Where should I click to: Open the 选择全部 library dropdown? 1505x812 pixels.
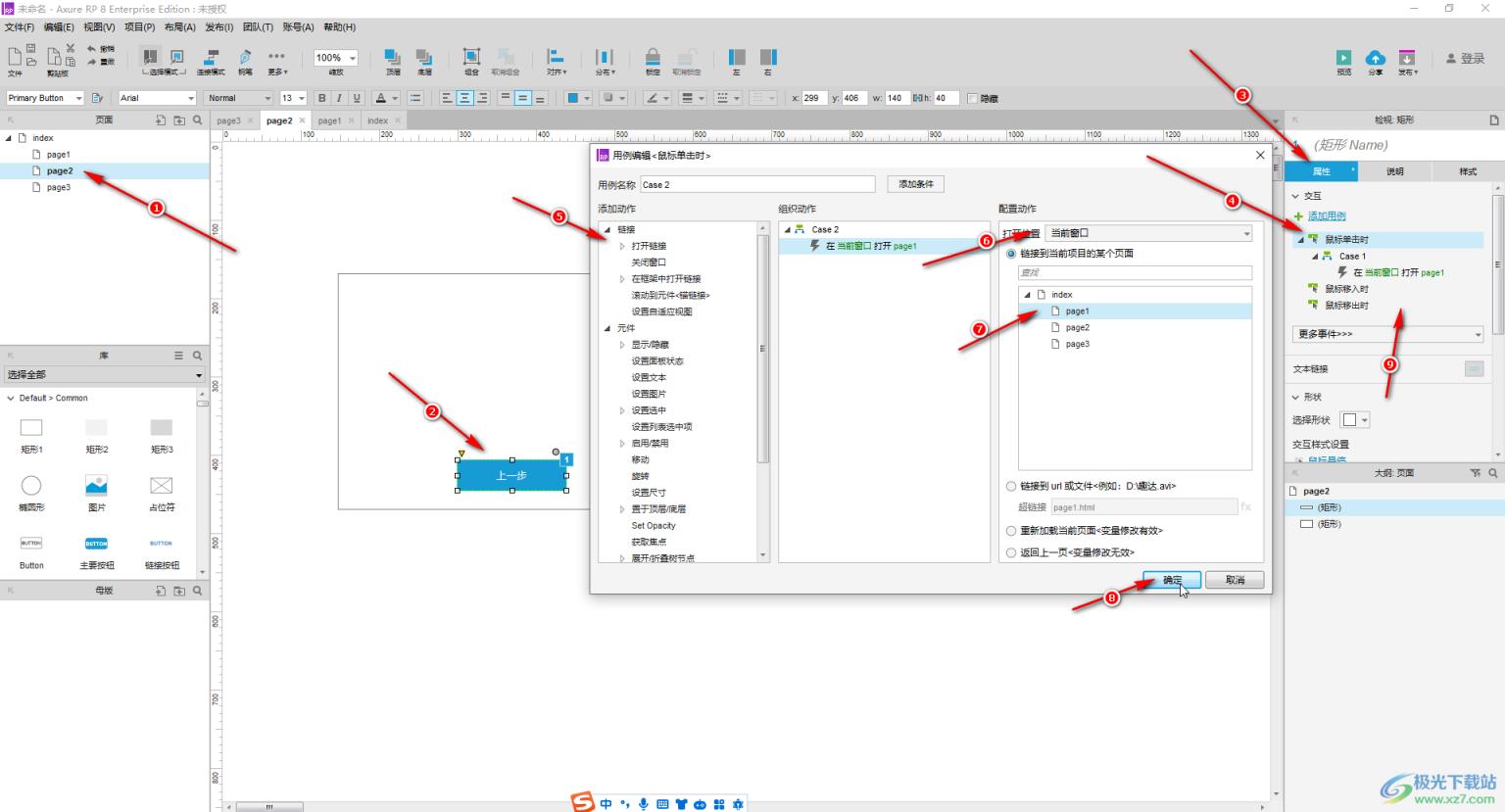[104, 375]
